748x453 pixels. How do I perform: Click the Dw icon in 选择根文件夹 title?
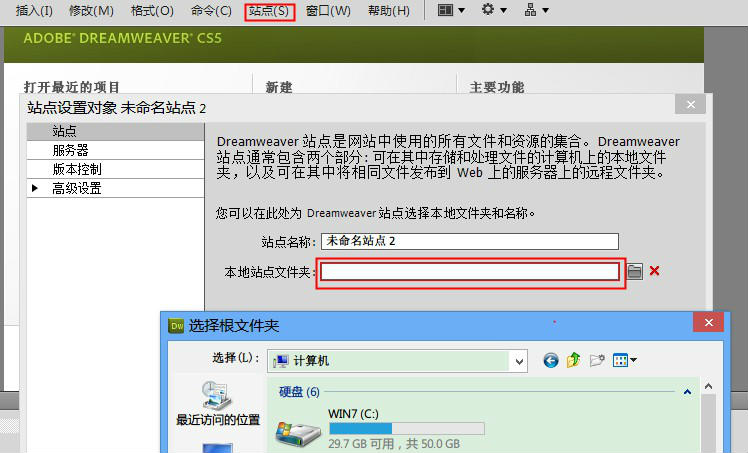pos(176,326)
